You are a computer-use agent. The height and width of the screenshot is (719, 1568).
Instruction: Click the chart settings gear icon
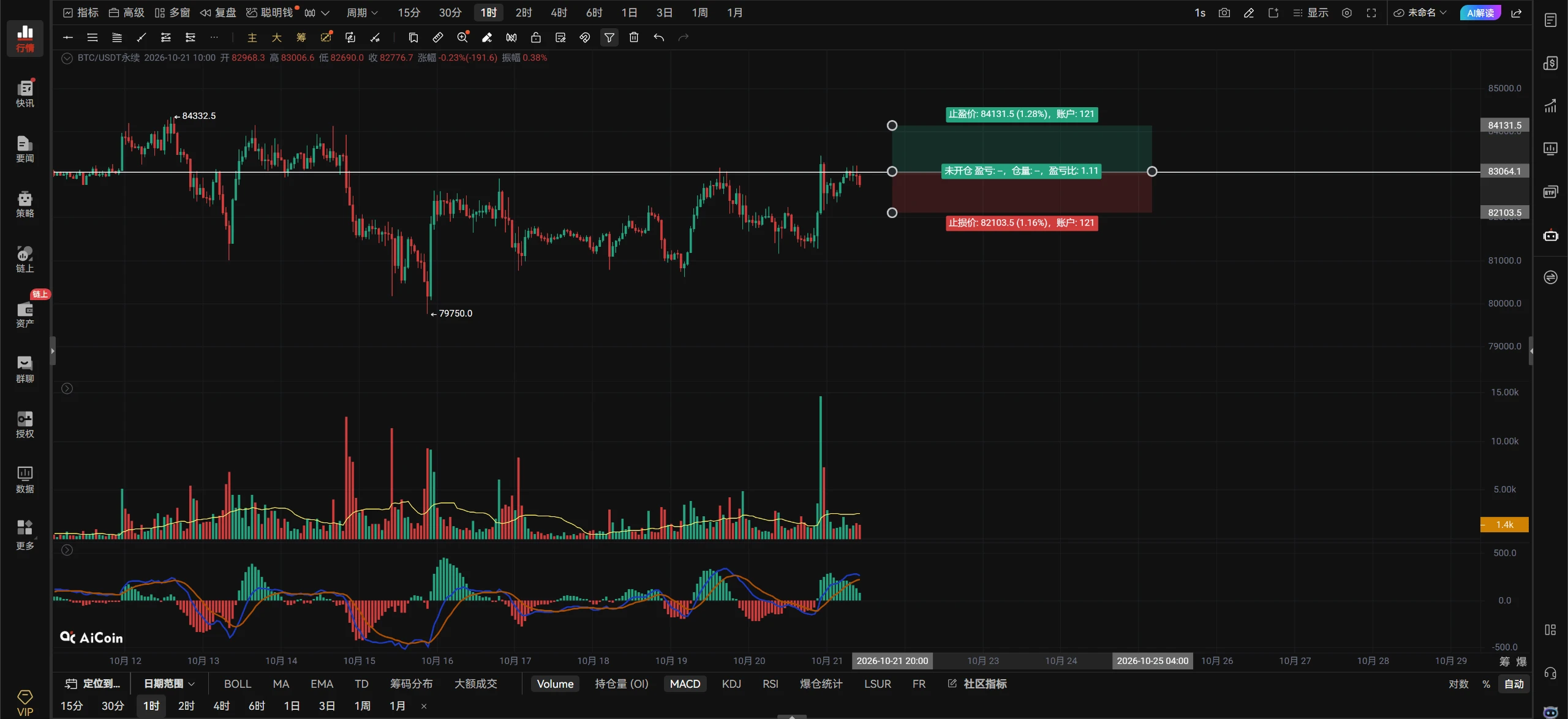tap(1347, 13)
